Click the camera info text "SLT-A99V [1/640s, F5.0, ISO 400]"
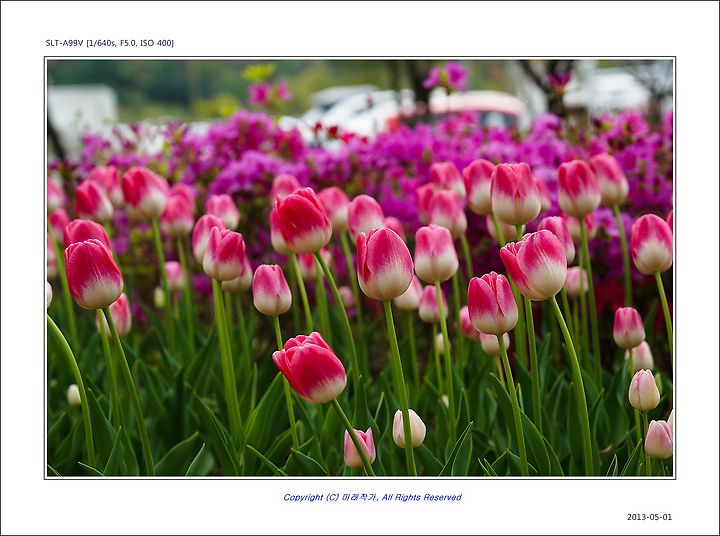The image size is (720, 536). (110, 43)
